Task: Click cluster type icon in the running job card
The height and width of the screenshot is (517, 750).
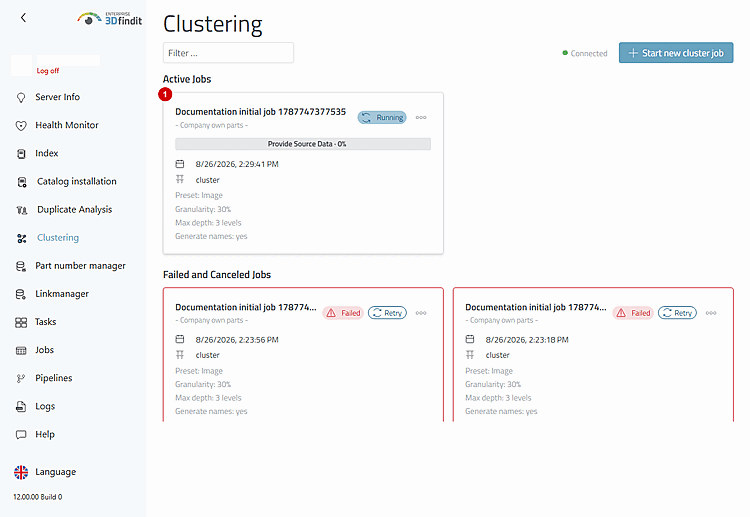Action: coord(180,180)
